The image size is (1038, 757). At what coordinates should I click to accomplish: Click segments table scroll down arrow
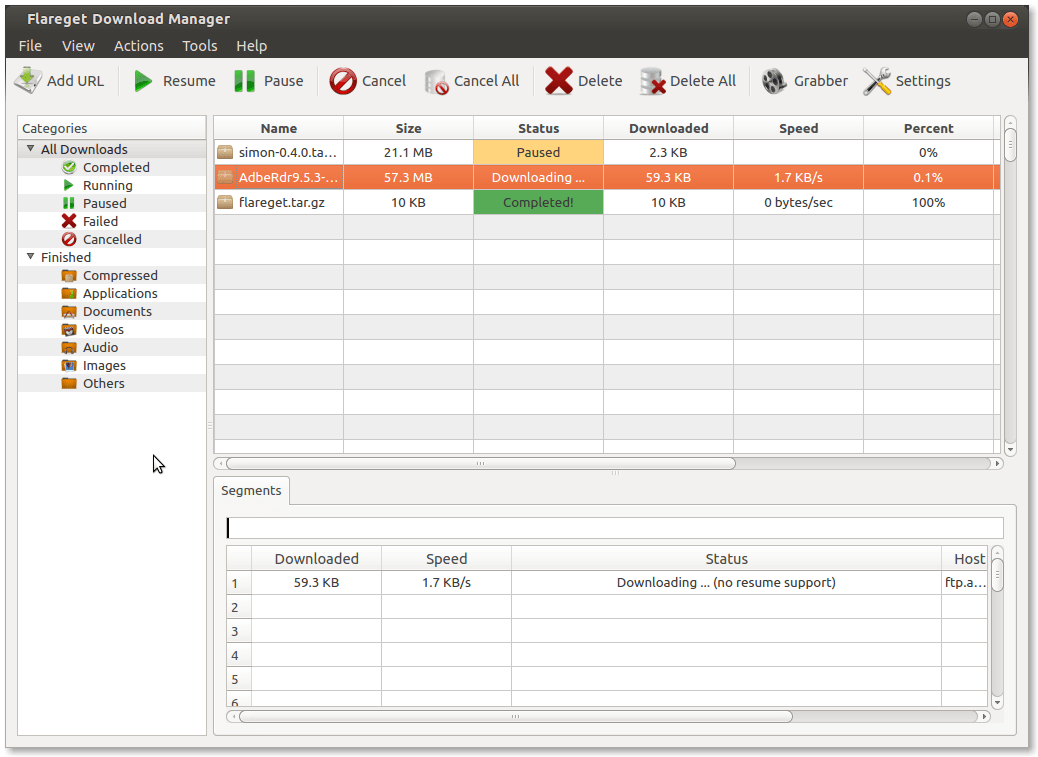pyautogui.click(x=998, y=702)
